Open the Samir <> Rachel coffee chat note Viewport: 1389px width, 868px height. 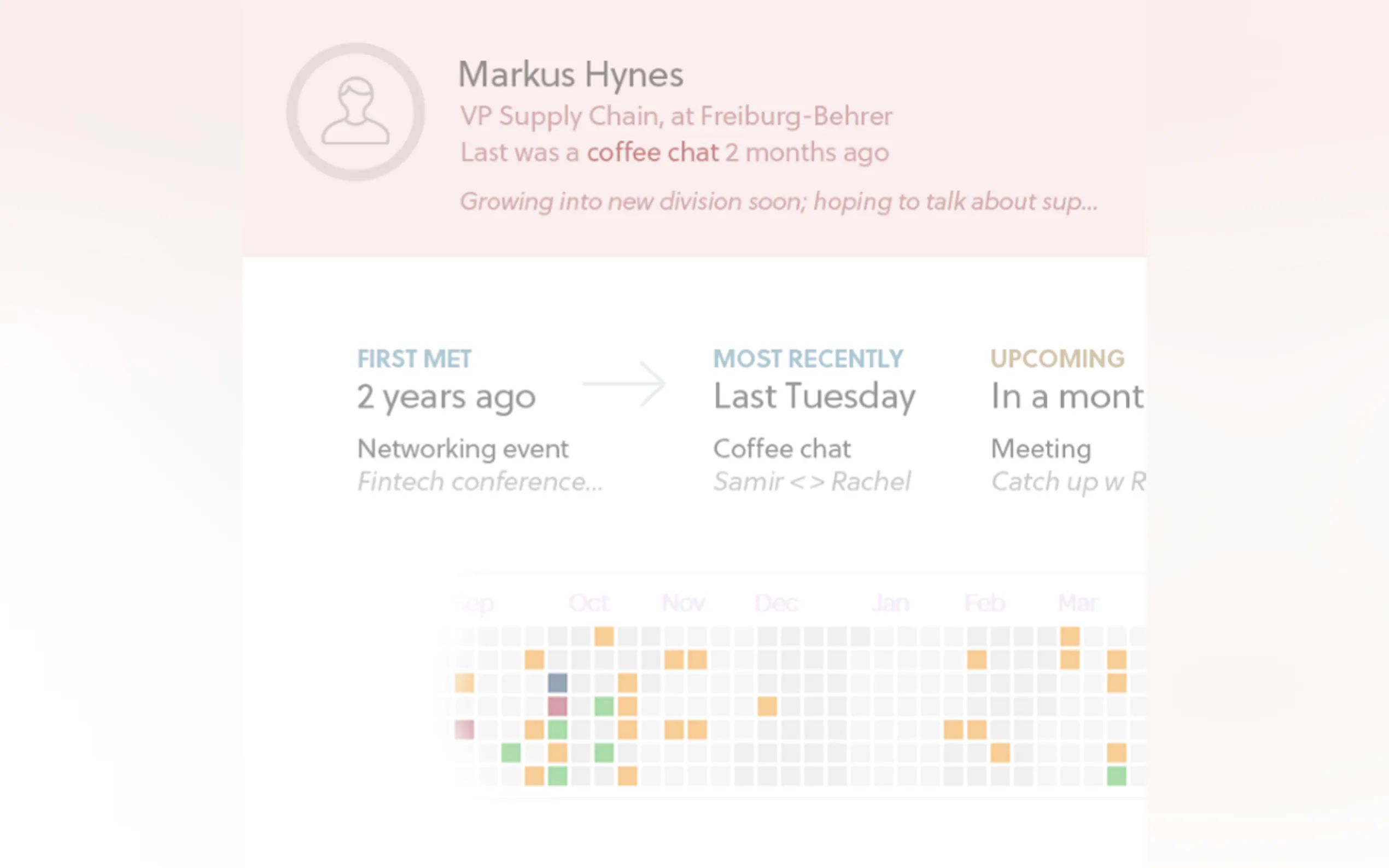click(812, 481)
